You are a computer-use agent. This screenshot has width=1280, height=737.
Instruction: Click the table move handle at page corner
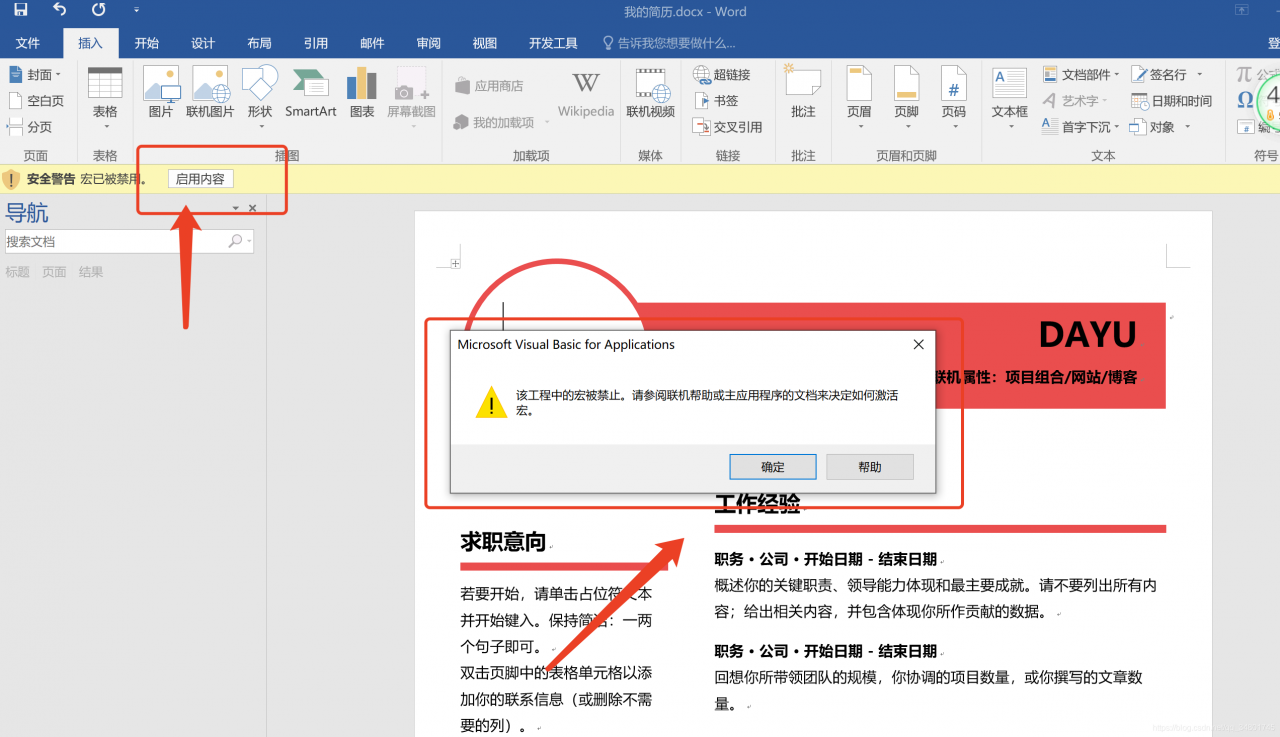[x=455, y=264]
